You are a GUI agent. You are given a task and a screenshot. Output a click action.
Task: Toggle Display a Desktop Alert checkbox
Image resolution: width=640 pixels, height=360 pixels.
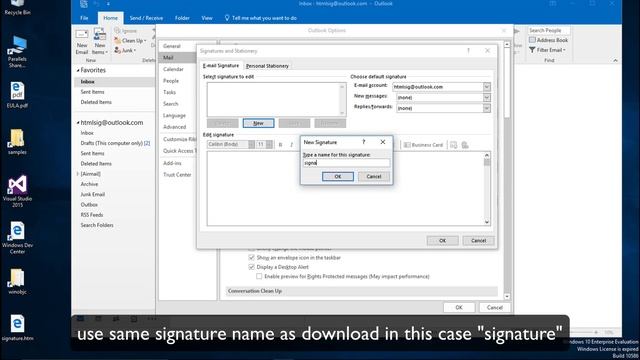click(x=251, y=267)
